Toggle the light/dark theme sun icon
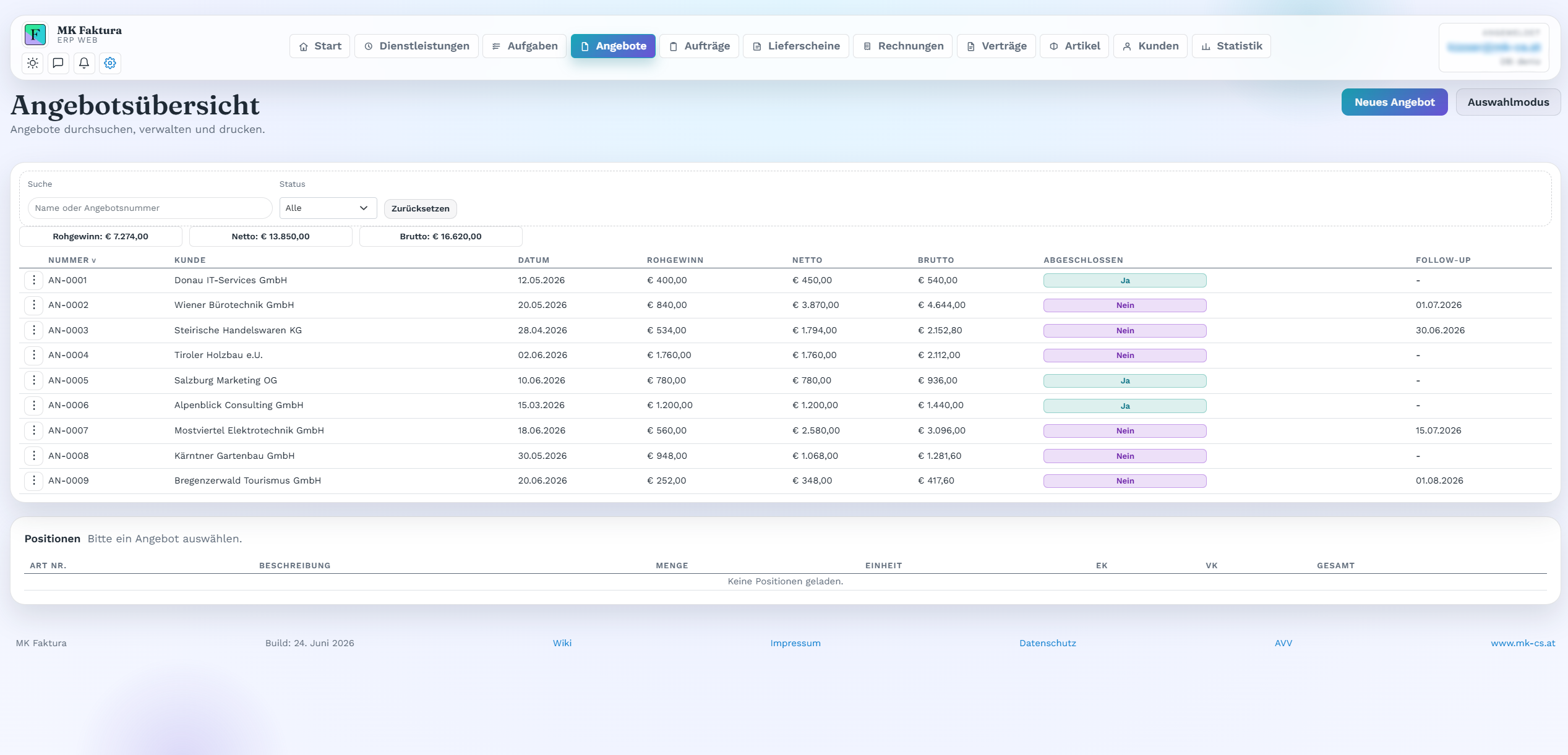Screen dimensions: 1568x755 click(x=33, y=63)
